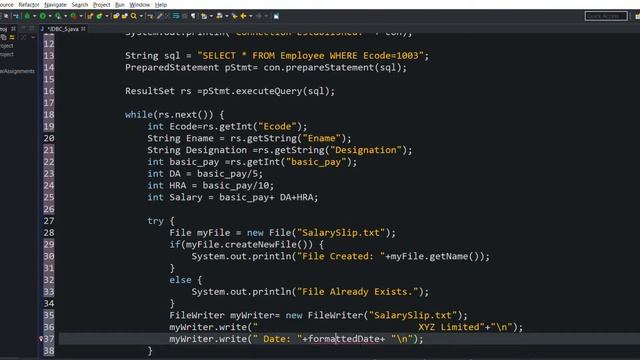Expand the Run launch dropdown arrow

(x=50, y=16)
